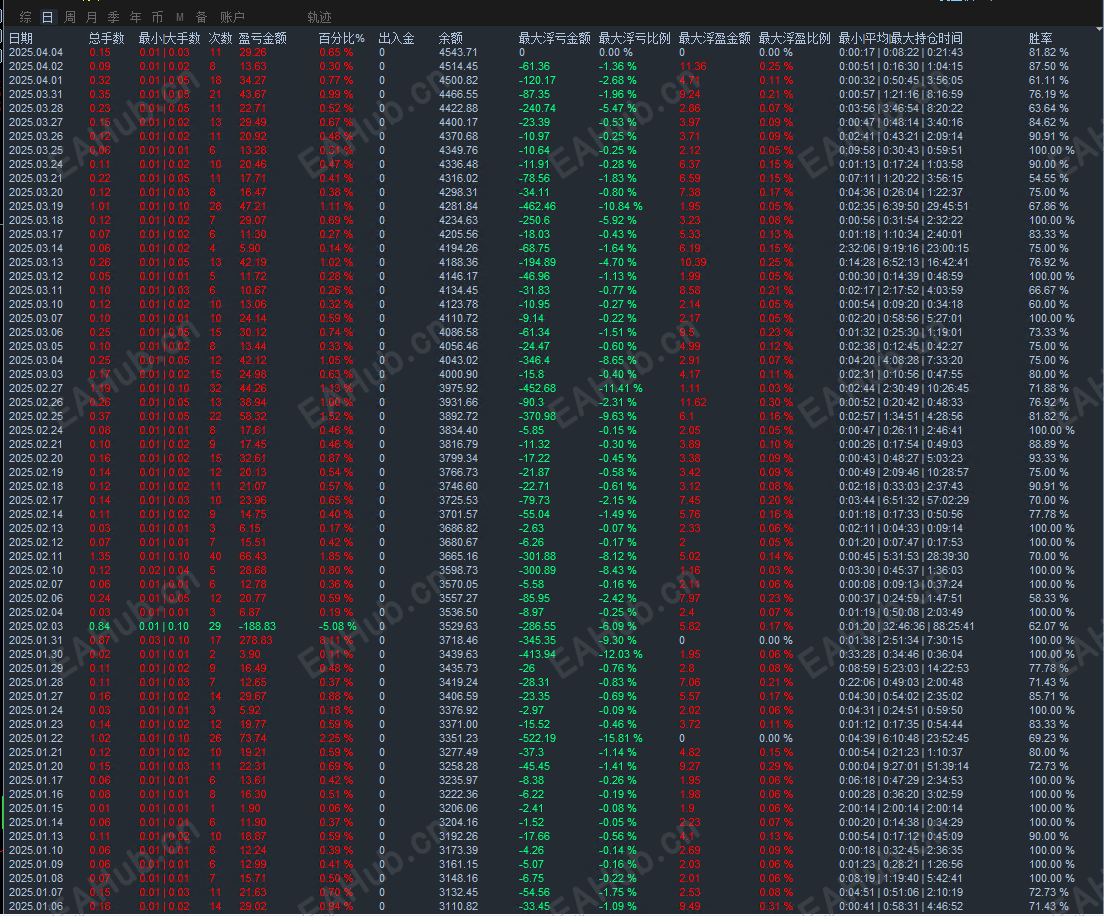
Task: Switch to the 币 currency tab
Action: click(x=157, y=17)
